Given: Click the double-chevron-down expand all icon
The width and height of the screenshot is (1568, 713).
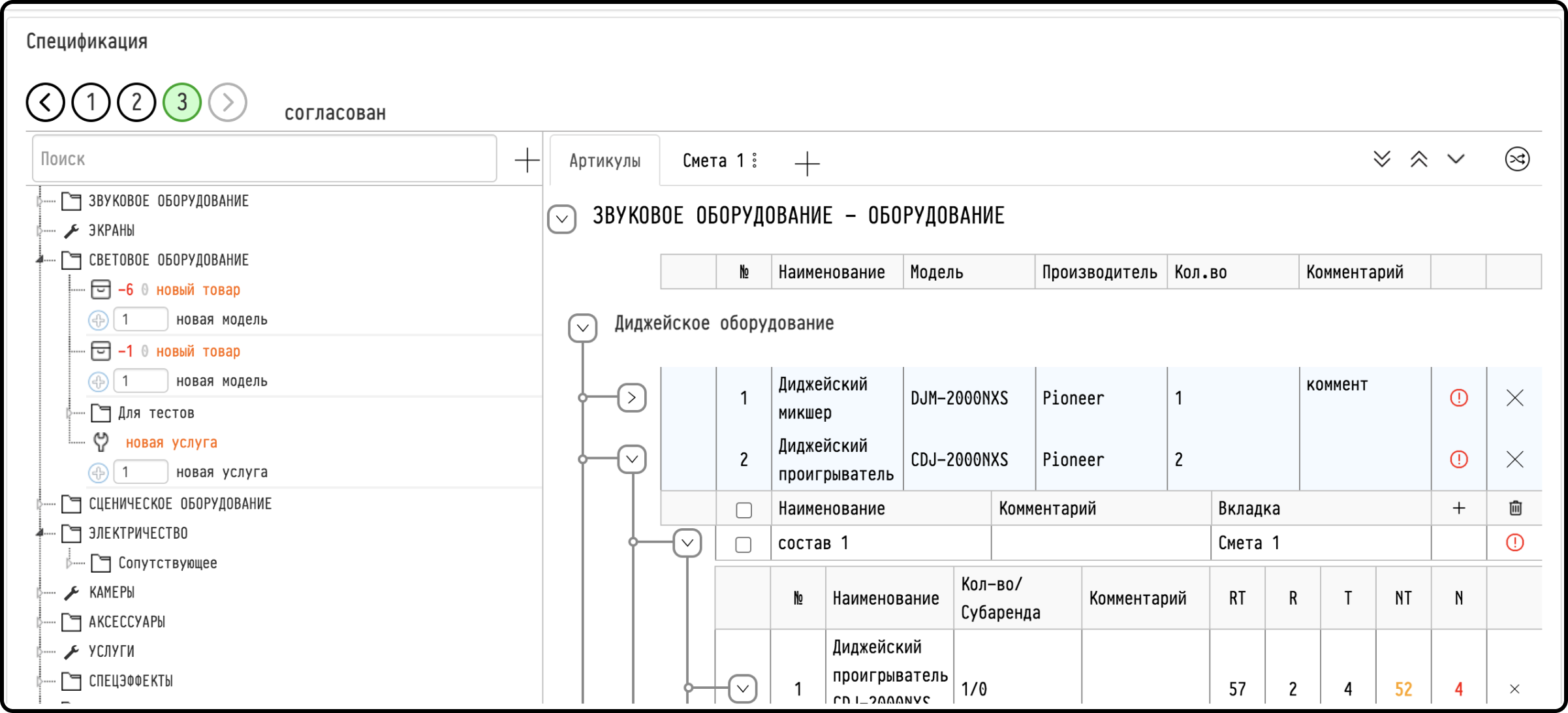Looking at the screenshot, I should click(1381, 159).
